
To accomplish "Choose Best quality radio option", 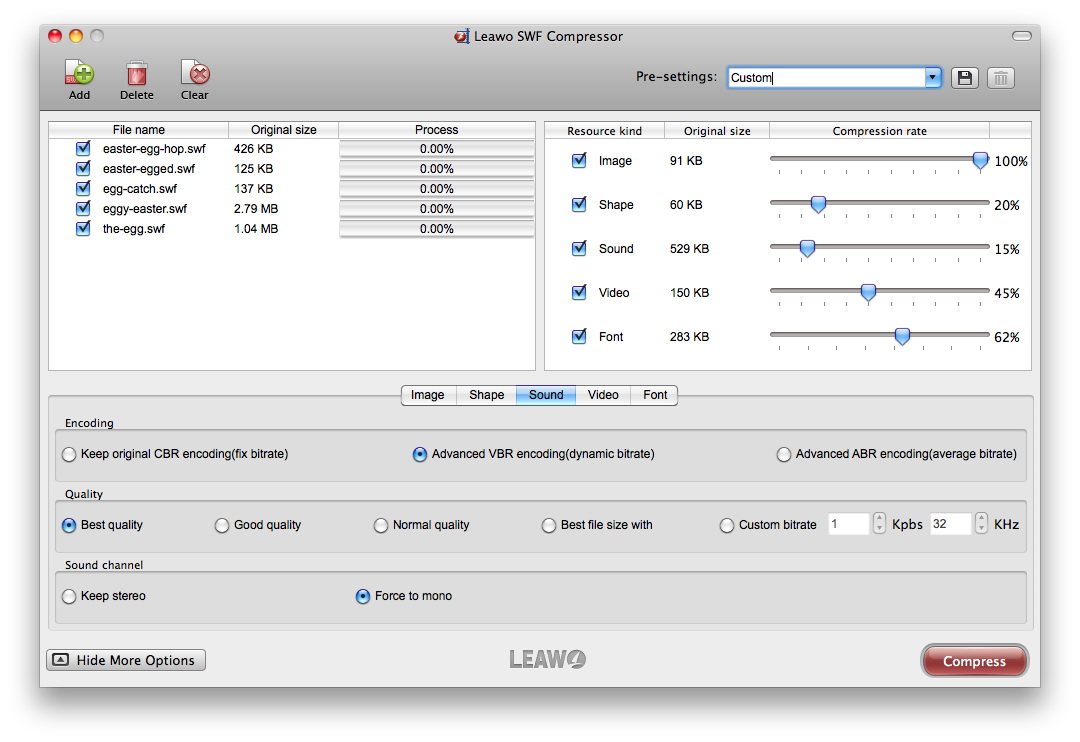I will (x=69, y=526).
